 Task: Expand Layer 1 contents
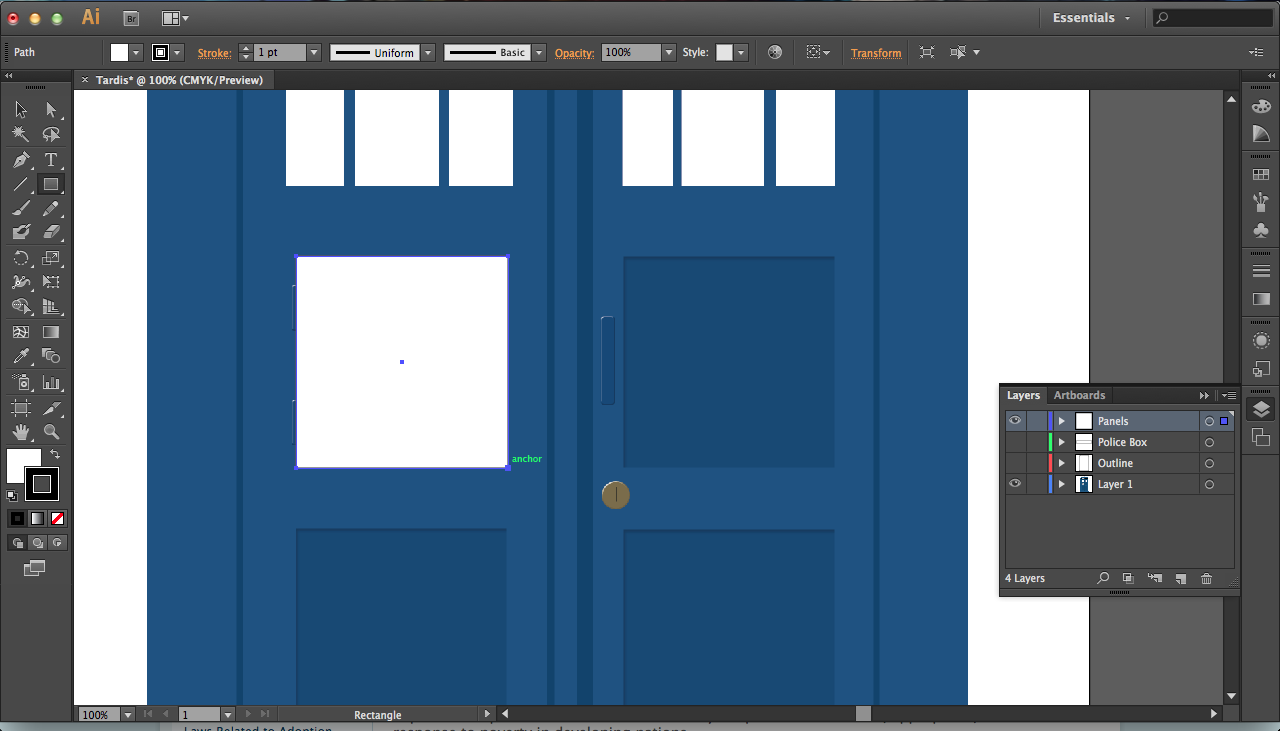(x=1061, y=484)
